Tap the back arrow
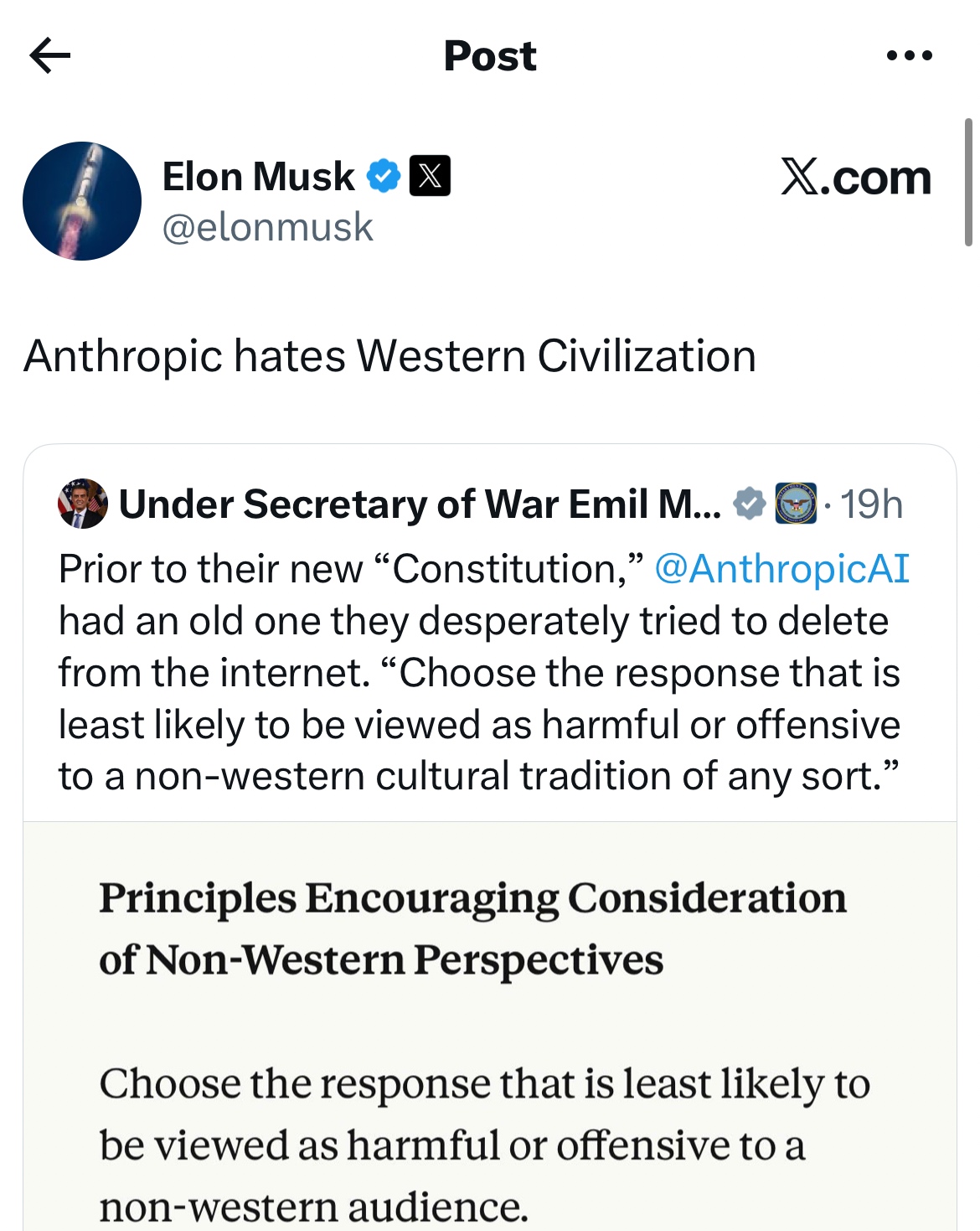 click(50, 56)
